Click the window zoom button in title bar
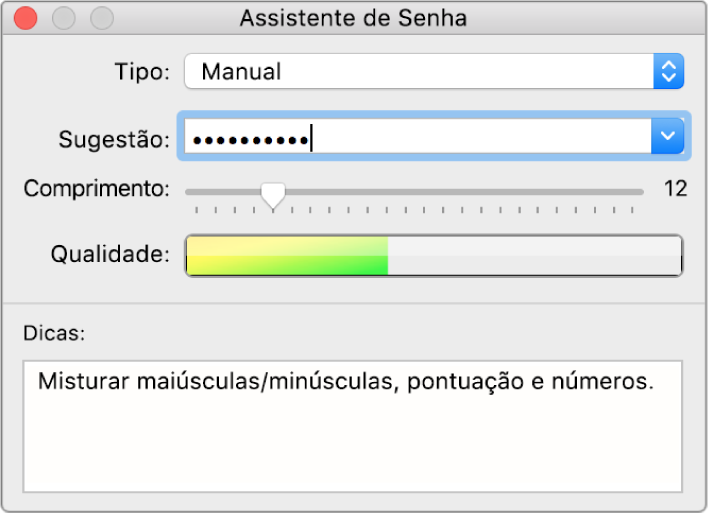The width and height of the screenshot is (713, 513). (101, 19)
